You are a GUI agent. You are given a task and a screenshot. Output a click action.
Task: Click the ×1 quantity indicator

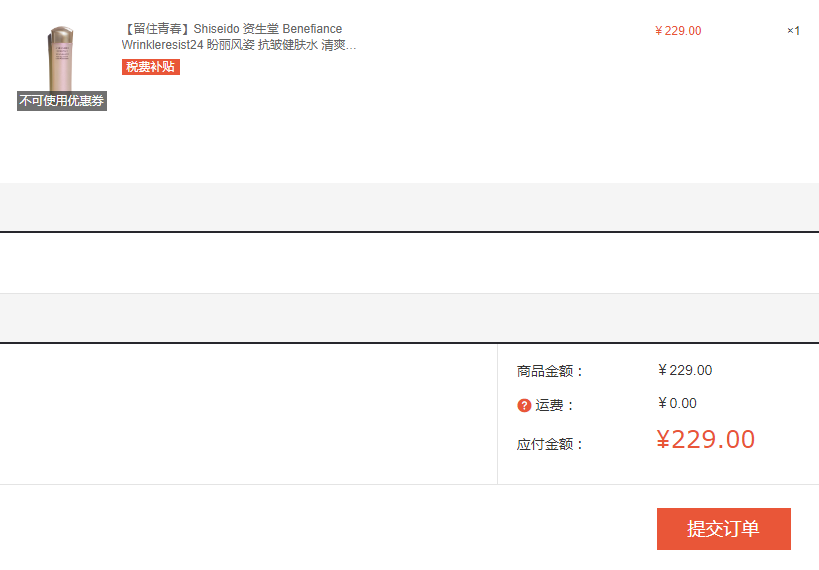(793, 31)
